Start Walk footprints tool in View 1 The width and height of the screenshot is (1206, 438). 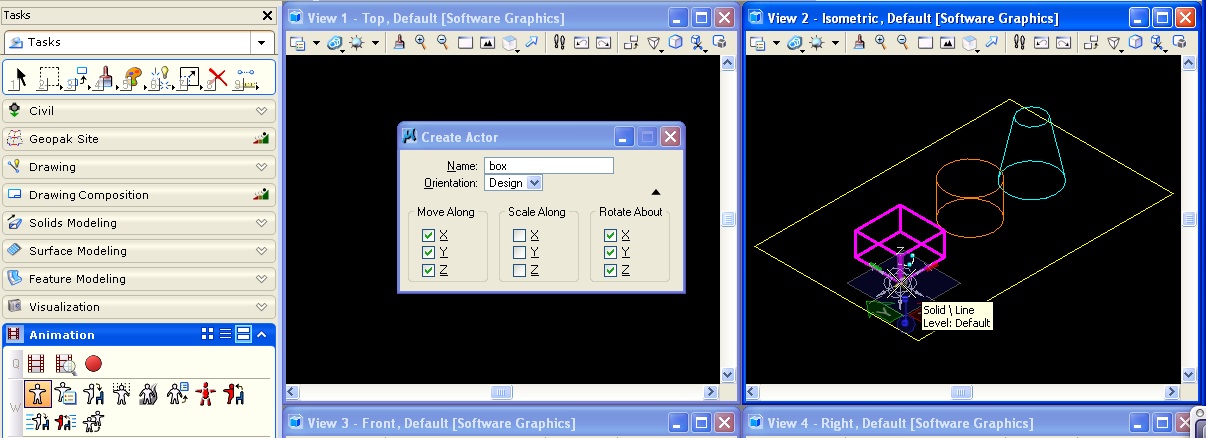558,43
